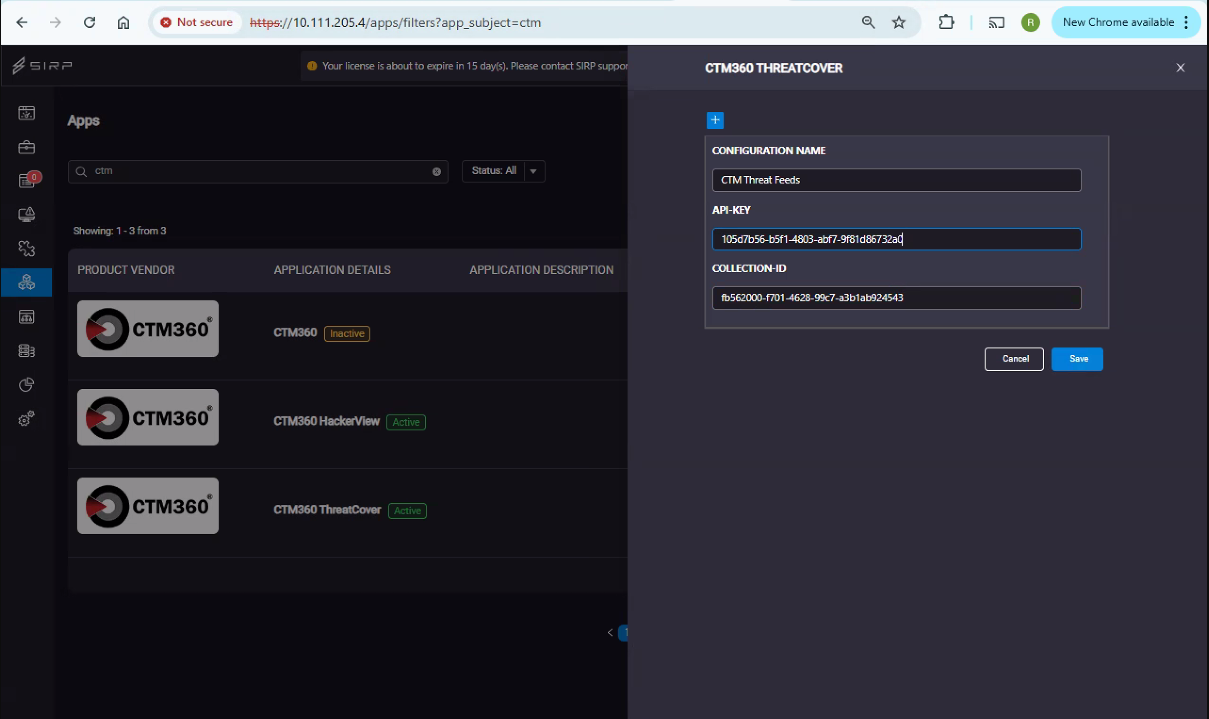
Task: Open Chrome home page button
Action: [123, 22]
